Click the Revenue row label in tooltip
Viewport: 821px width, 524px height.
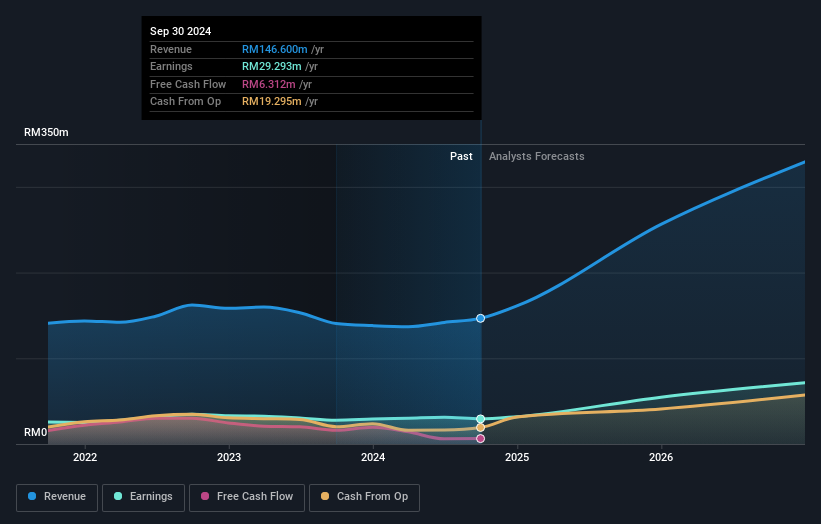171,49
